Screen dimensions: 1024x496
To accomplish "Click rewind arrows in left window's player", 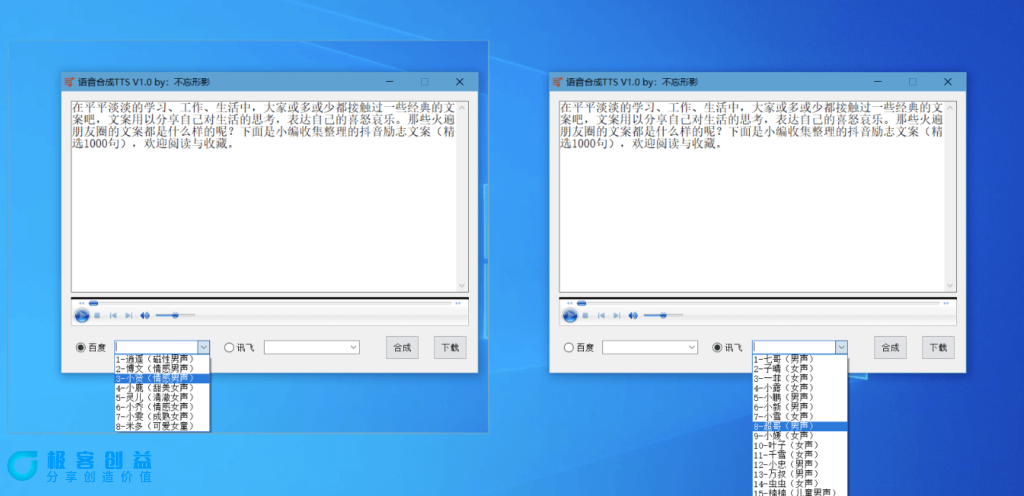I will (x=82, y=303).
